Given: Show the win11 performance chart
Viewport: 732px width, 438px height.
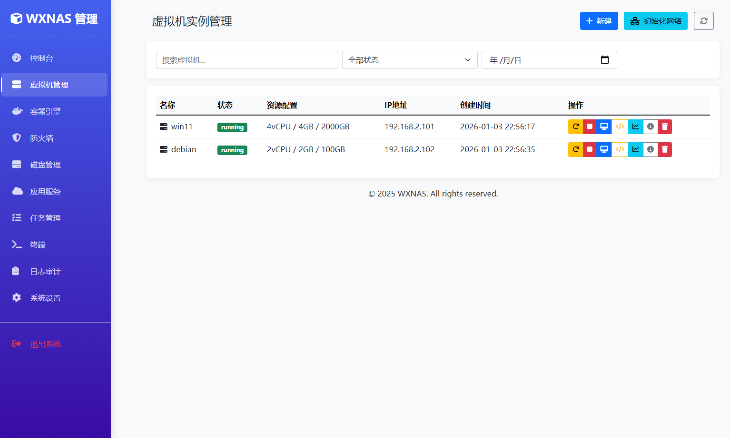Looking at the screenshot, I should 635,127.
